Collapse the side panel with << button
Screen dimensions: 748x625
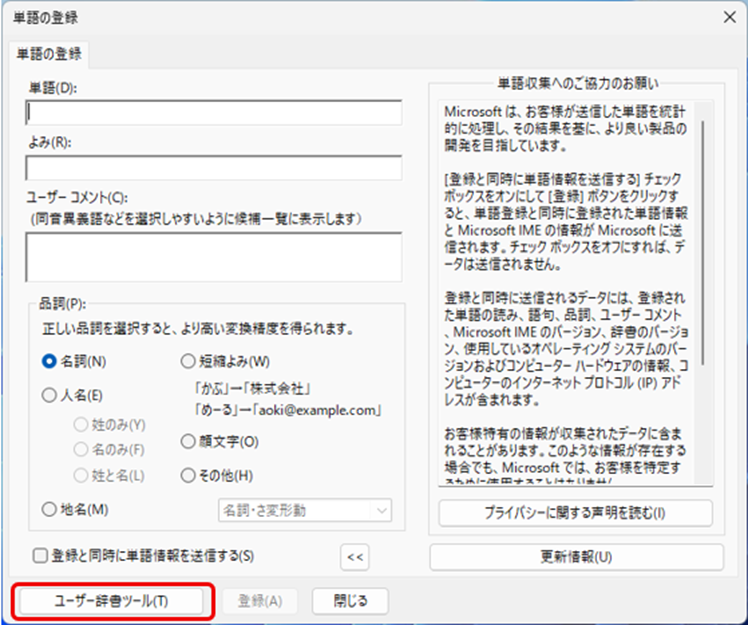pos(355,557)
